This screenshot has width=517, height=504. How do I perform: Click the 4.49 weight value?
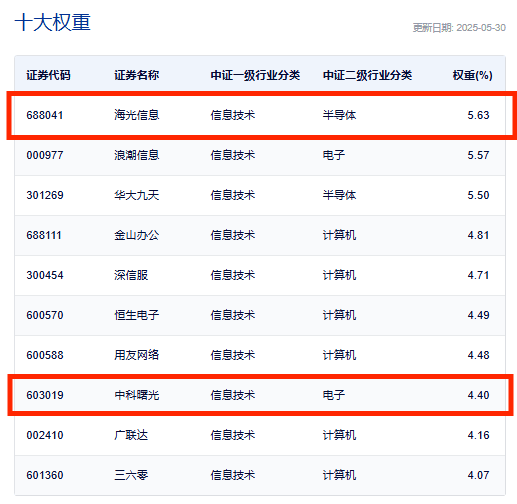click(x=478, y=315)
